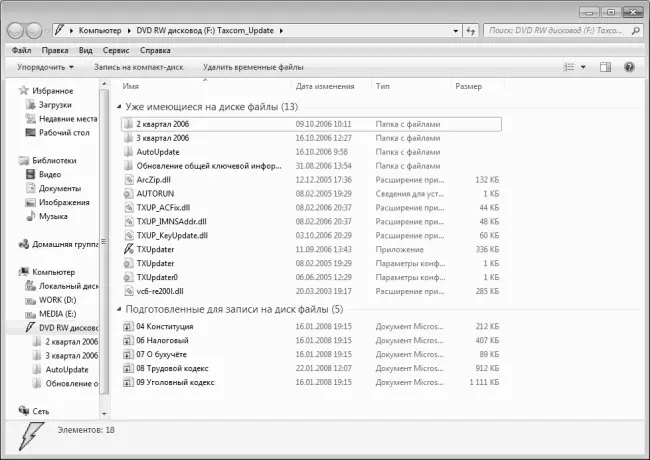Open the Упорядочить dropdown
Image resolution: width=650 pixels, height=460 pixels.
coord(45,67)
